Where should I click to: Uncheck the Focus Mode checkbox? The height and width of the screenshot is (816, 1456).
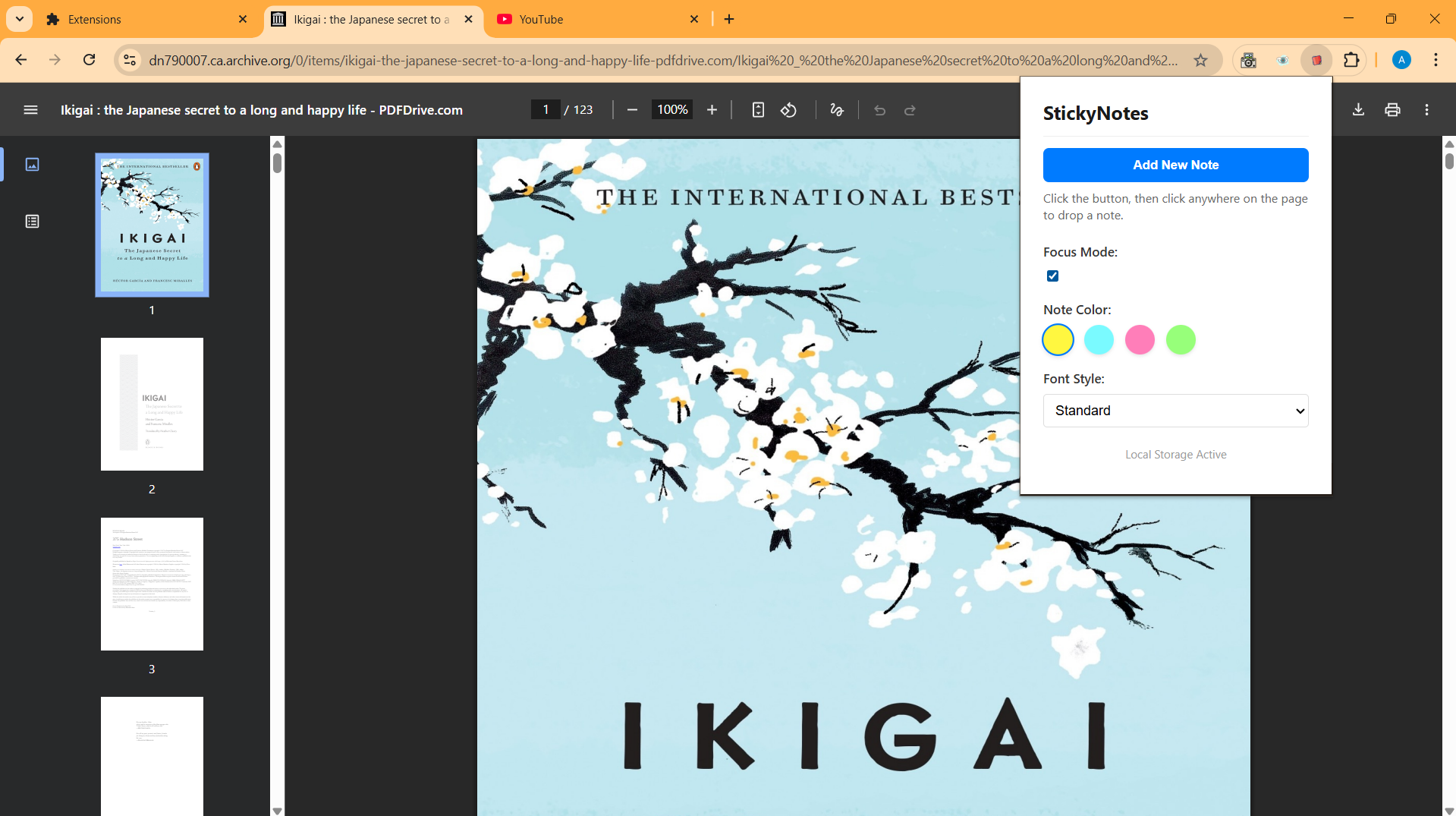(1052, 276)
